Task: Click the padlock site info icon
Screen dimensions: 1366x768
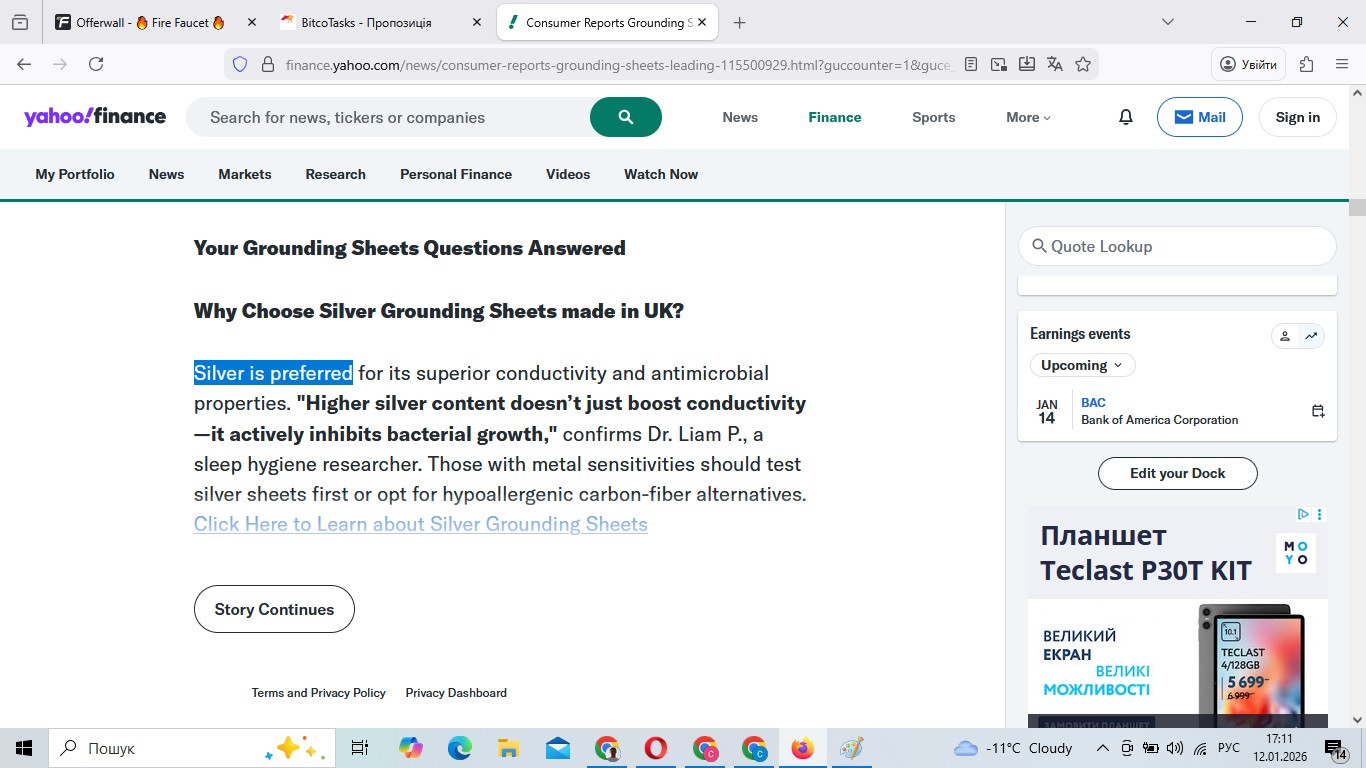Action: (267, 64)
